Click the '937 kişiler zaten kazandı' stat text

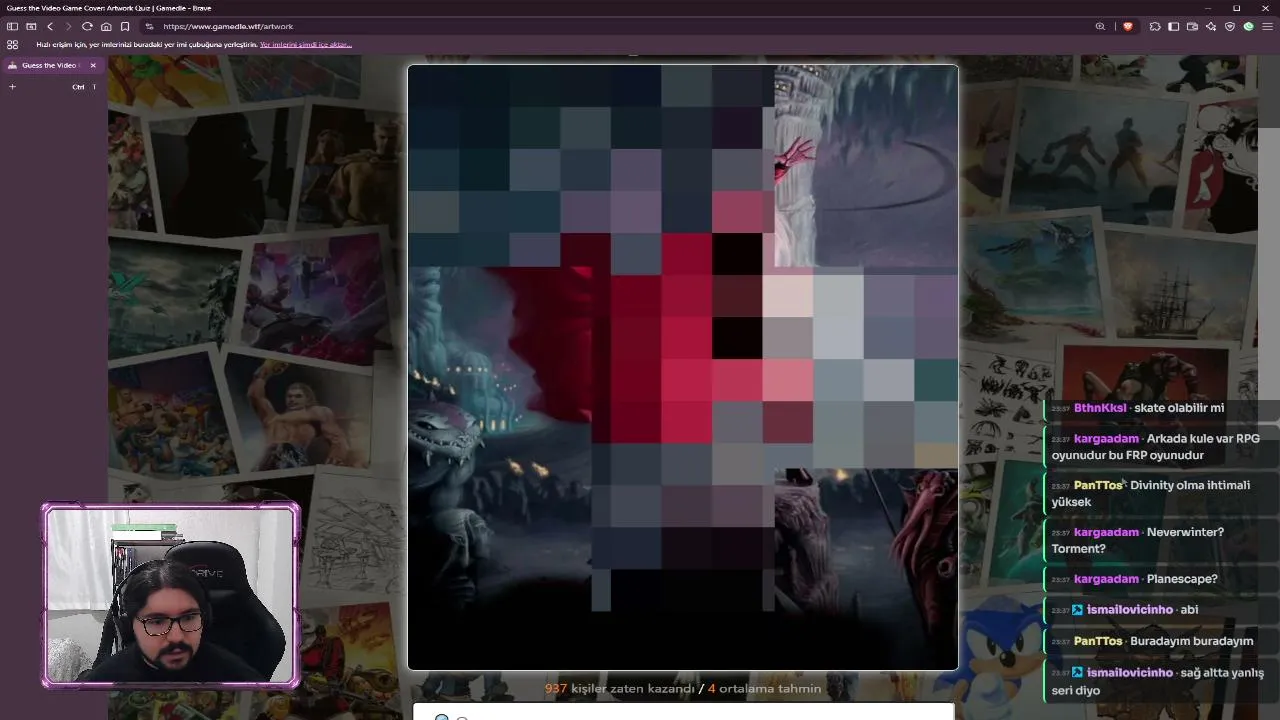(619, 688)
